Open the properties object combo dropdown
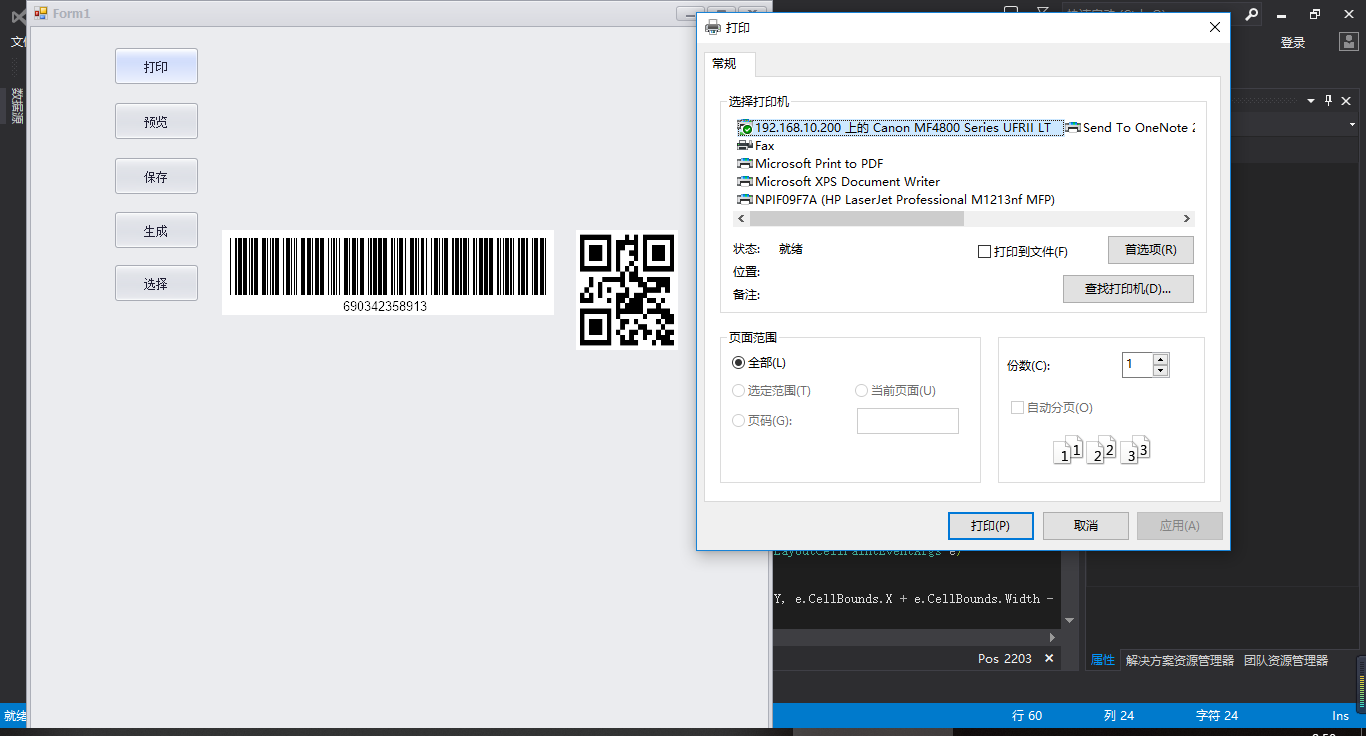 [1351, 125]
